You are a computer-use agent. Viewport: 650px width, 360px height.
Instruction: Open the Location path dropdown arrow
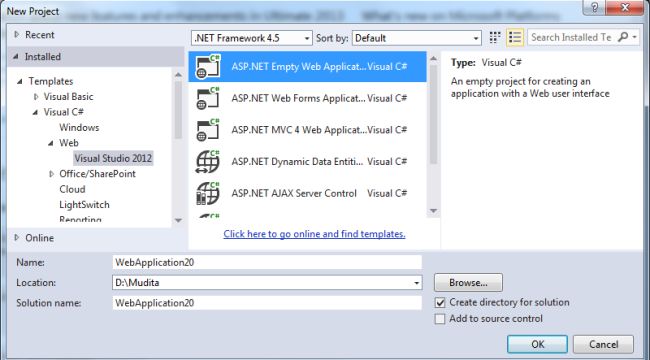(416, 283)
